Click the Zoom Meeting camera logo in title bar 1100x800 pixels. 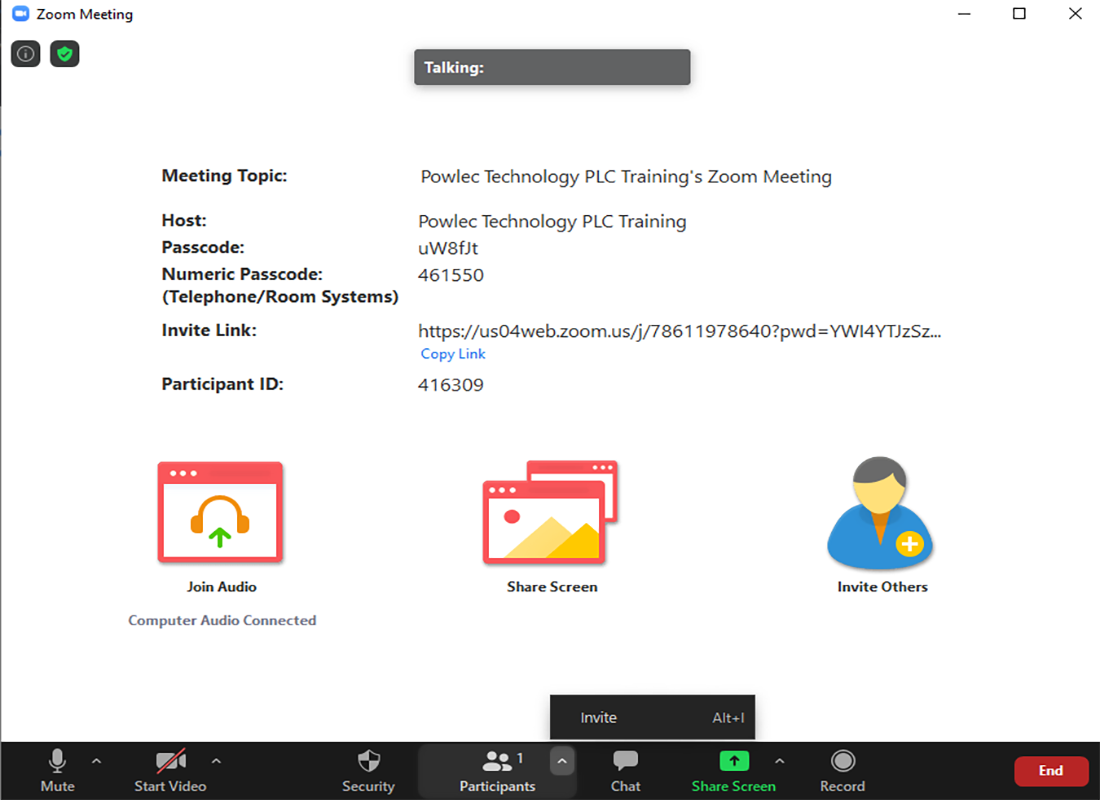(x=21, y=14)
